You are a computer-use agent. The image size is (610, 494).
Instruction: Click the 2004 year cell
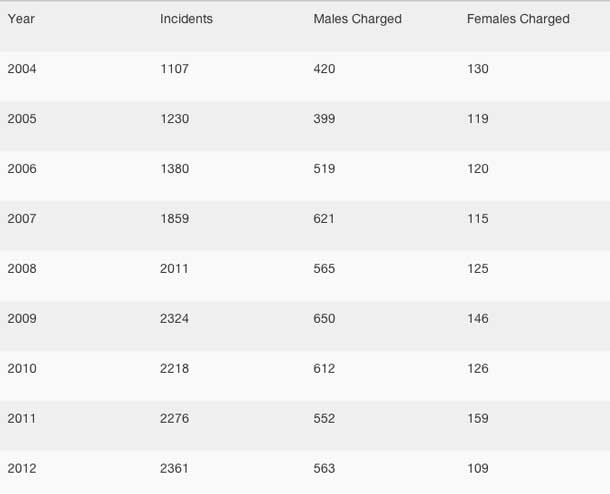22,69
